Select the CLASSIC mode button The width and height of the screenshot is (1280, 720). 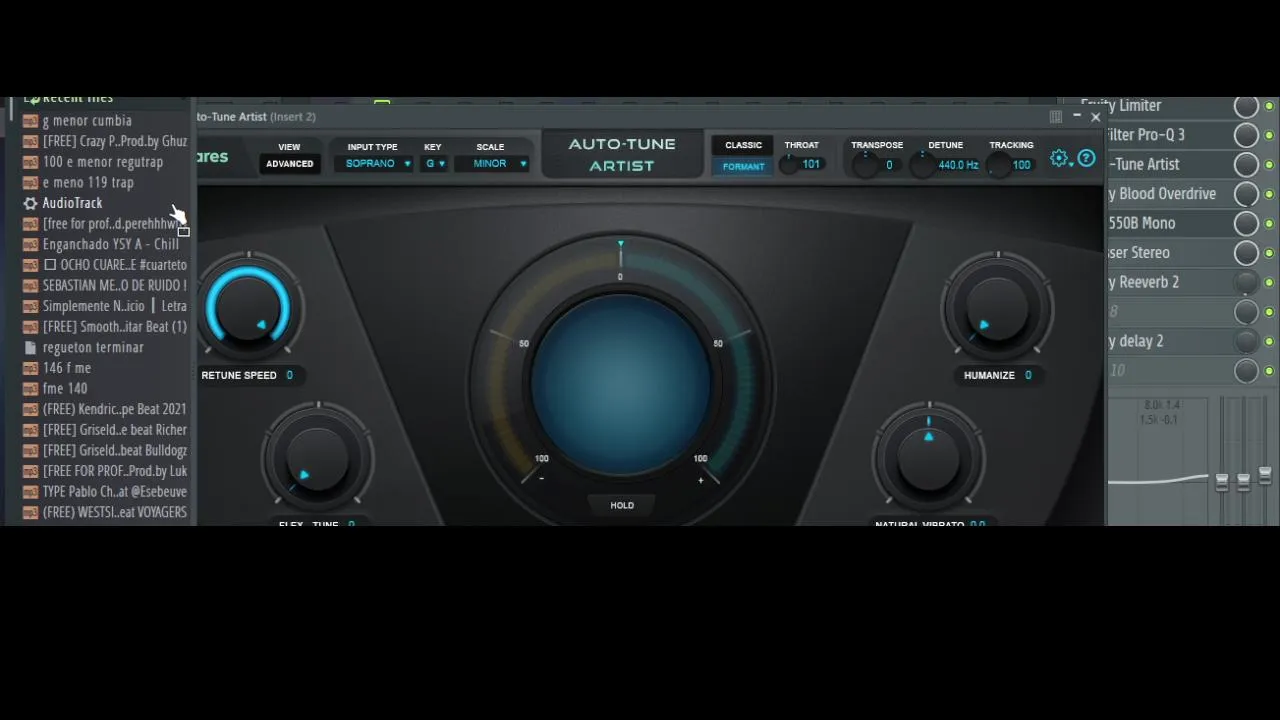pyautogui.click(x=743, y=146)
